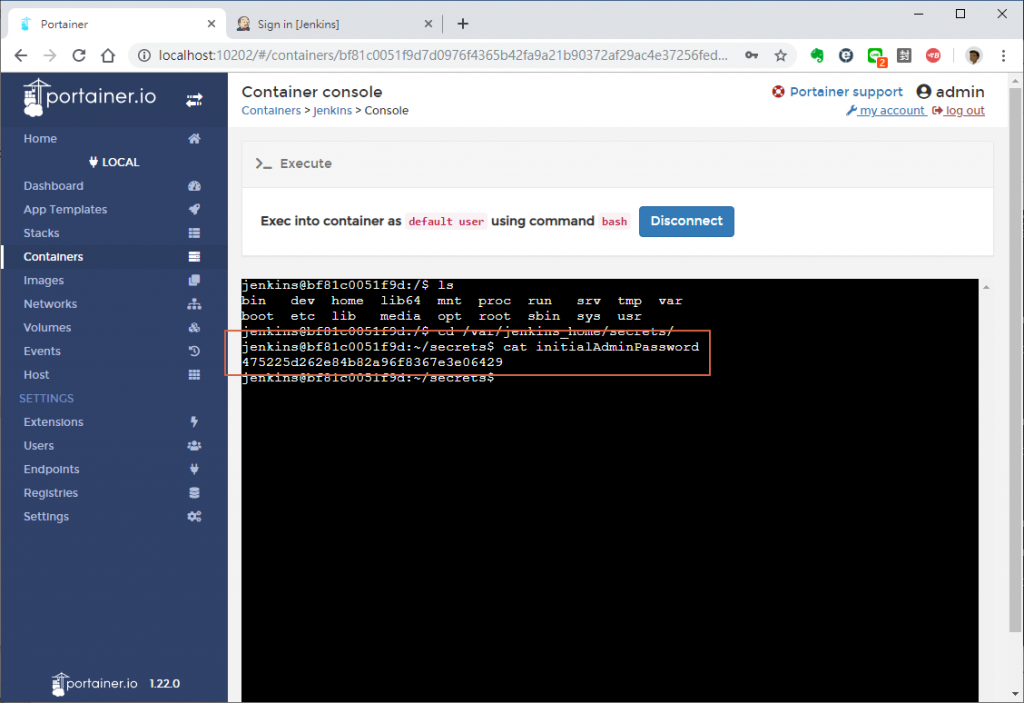This screenshot has height=703, width=1024.
Task: Click the Evernote elephant extension icon
Action: coord(817,56)
